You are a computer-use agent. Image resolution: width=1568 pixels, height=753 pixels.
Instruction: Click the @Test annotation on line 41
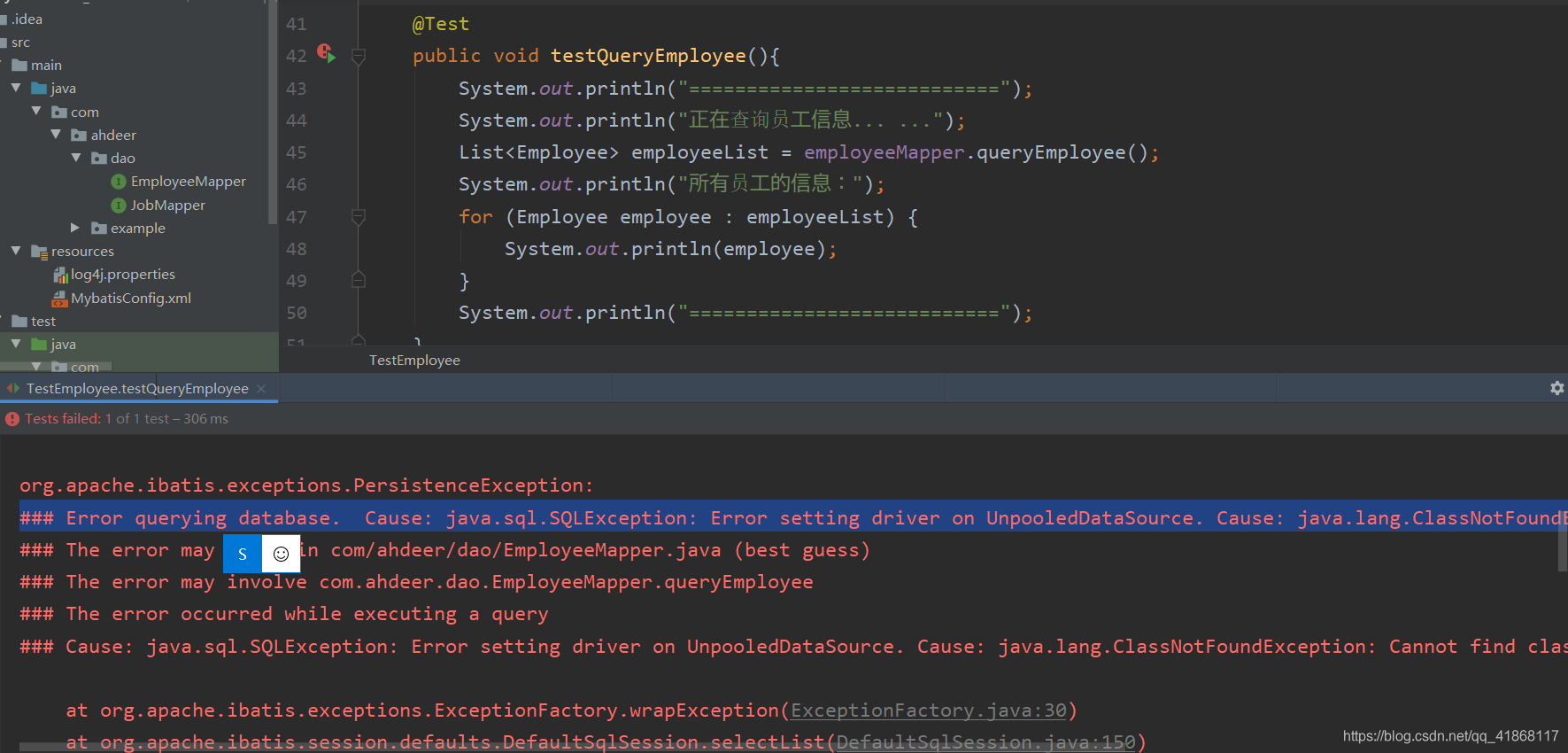441,24
